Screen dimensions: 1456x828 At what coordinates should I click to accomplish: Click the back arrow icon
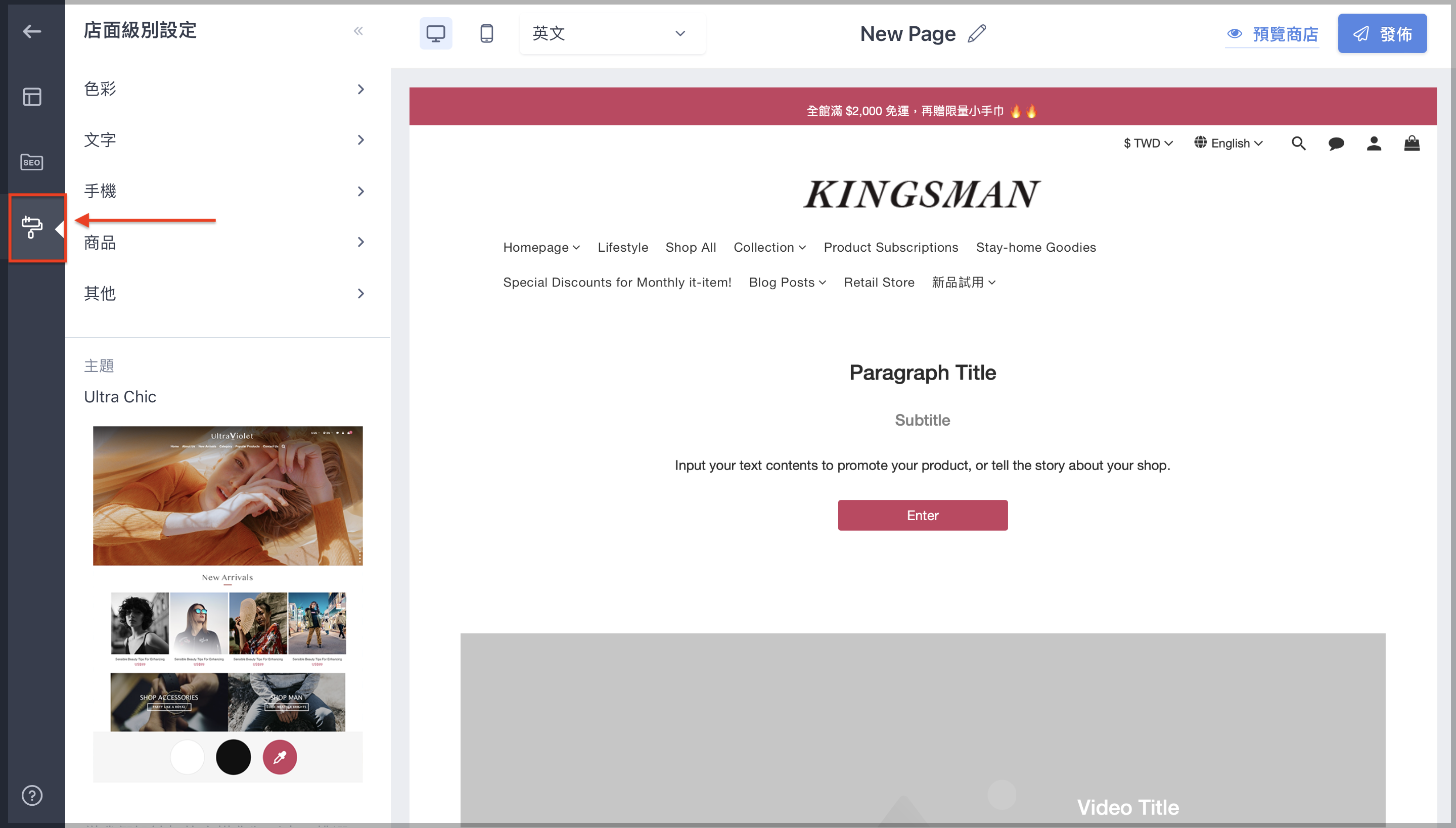[x=32, y=31]
